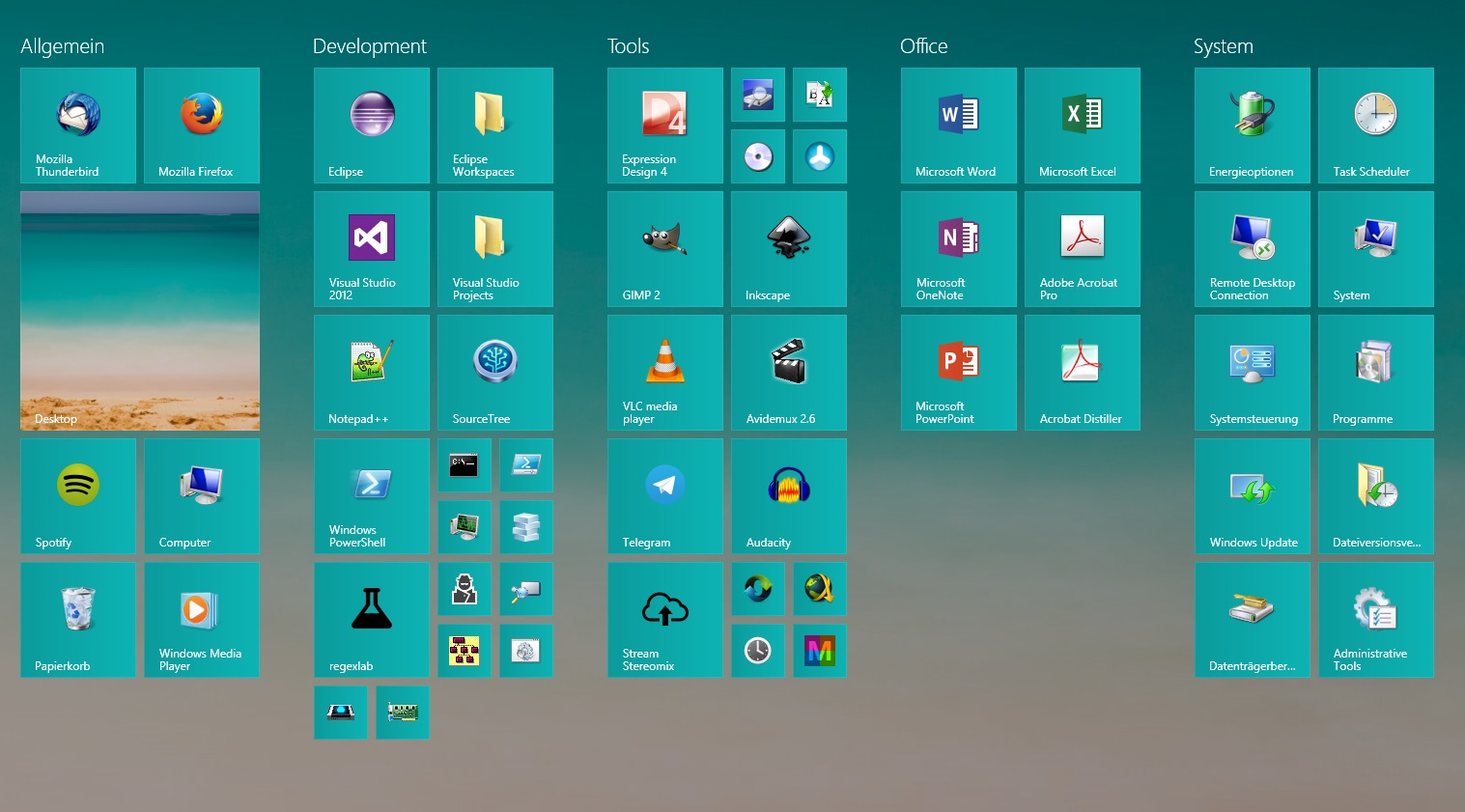This screenshot has width=1465, height=812.
Task: Open Energieoptionen power settings
Action: tap(1253, 126)
